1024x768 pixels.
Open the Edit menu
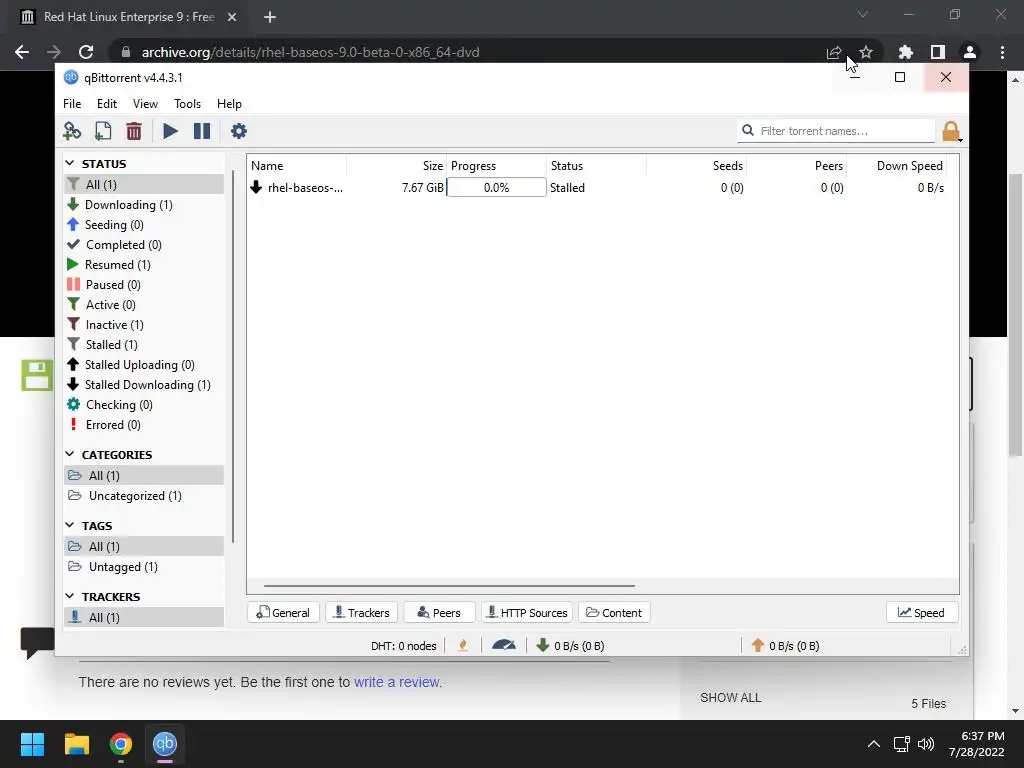[x=106, y=104]
